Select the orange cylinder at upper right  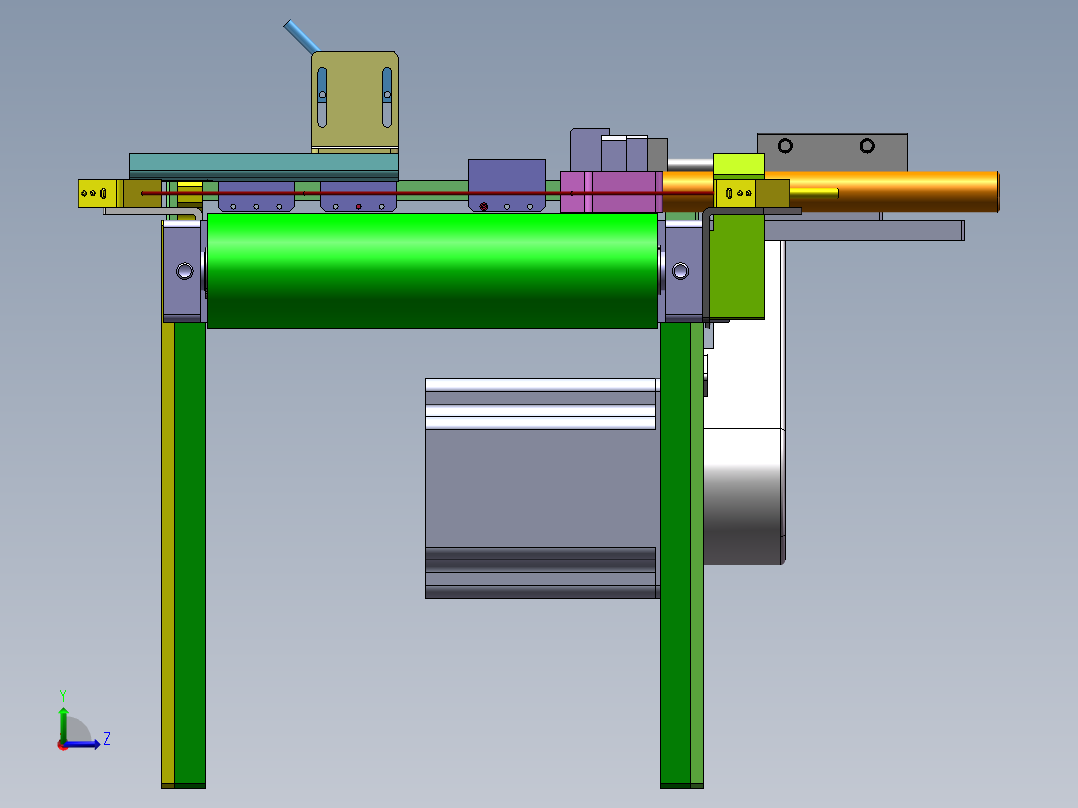tap(900, 190)
